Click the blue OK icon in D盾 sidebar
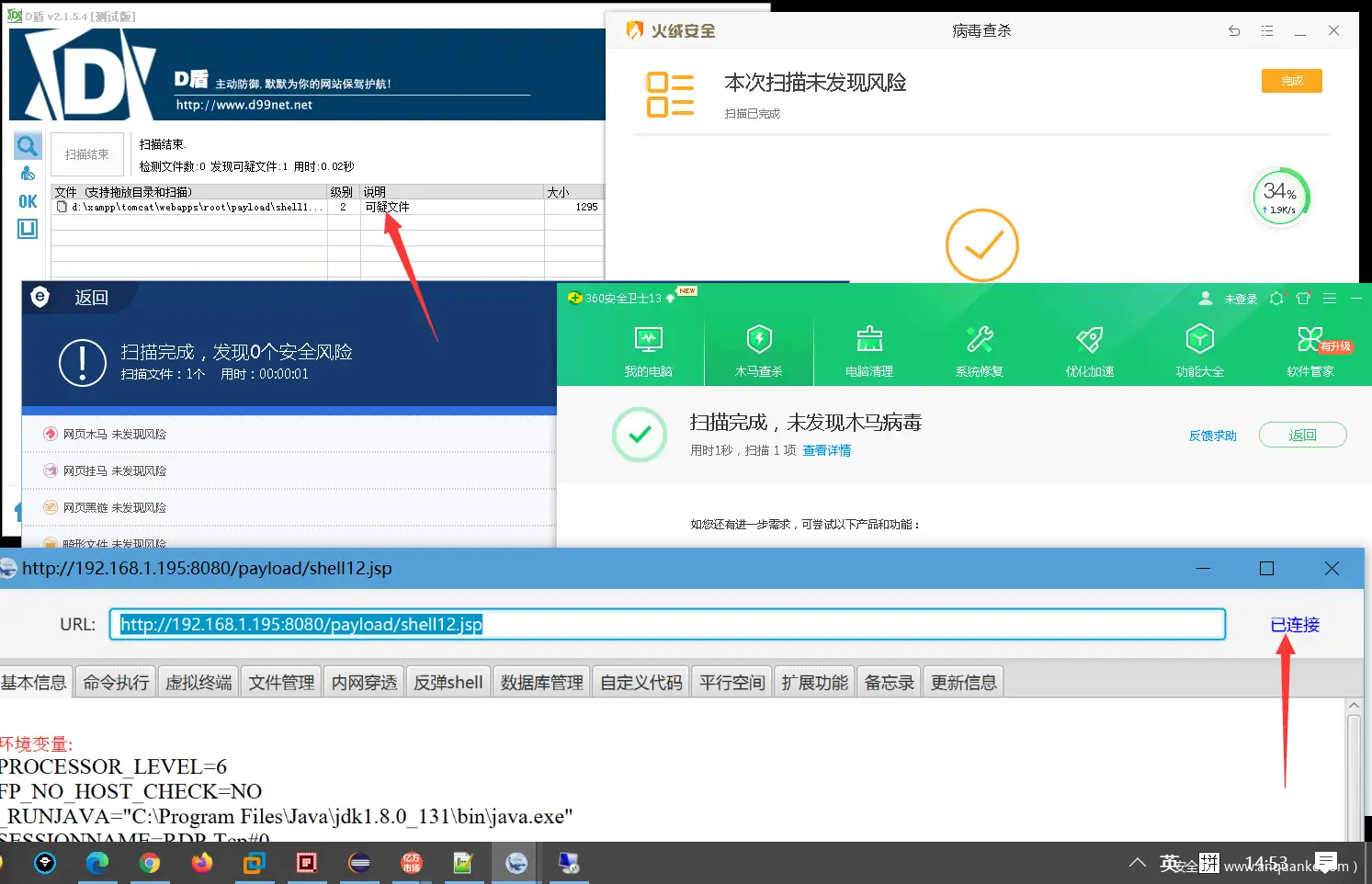Viewport: 1372px width, 884px height. [28, 201]
